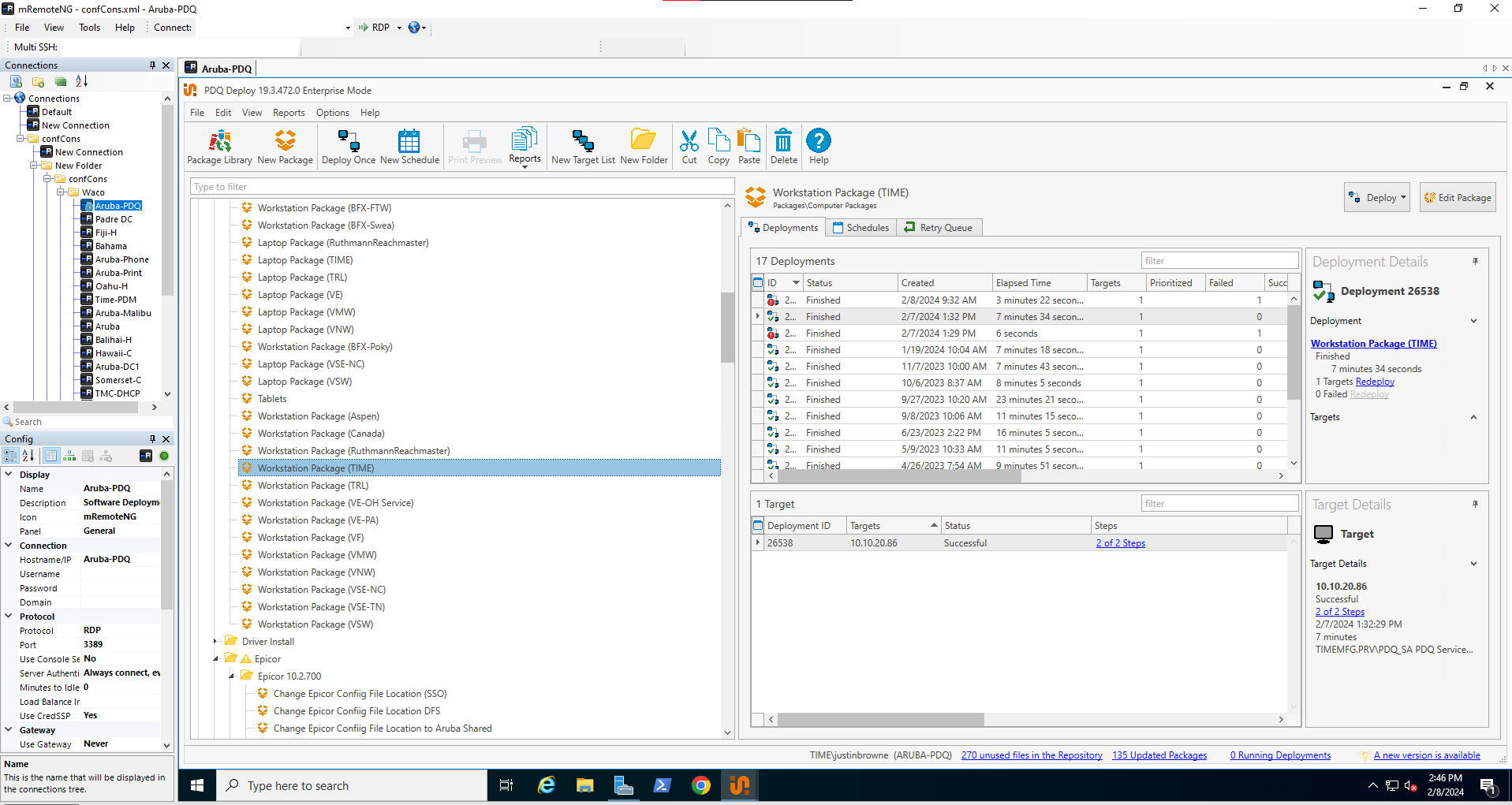Select the Deployments tab
The width and height of the screenshot is (1512, 805).
pyautogui.click(x=783, y=228)
